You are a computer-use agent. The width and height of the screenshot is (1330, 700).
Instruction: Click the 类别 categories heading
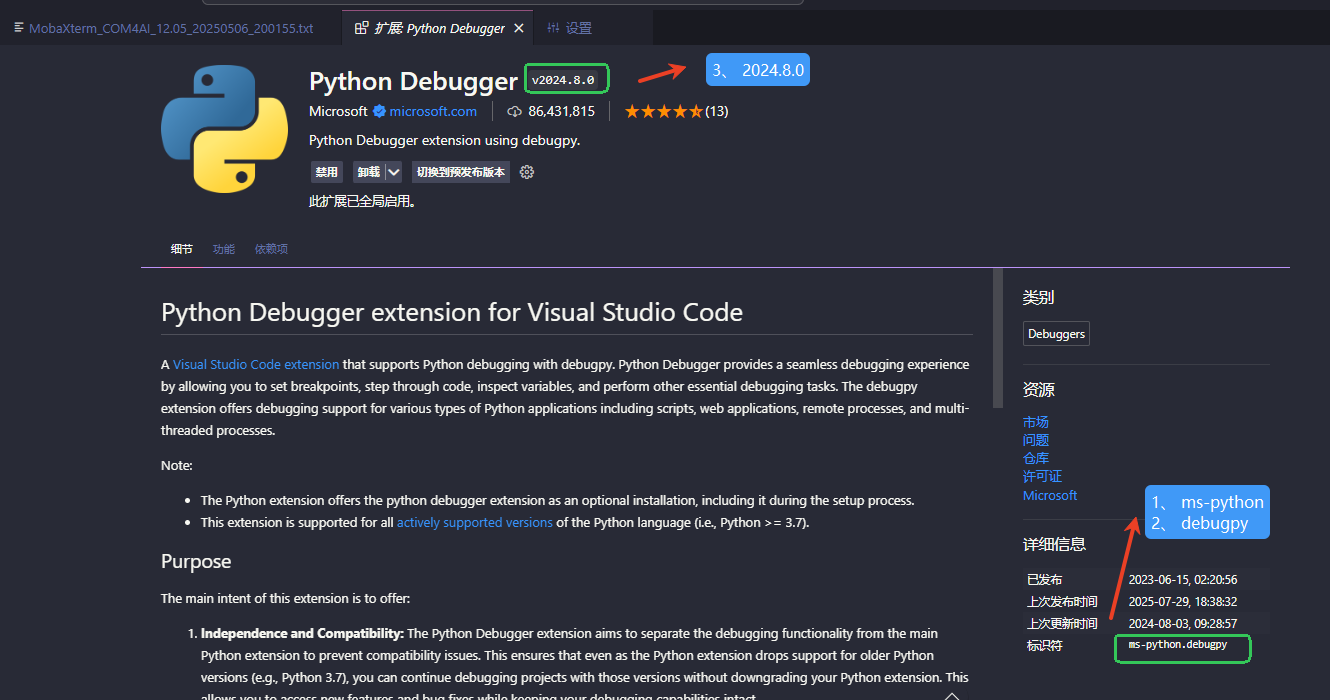(x=1038, y=297)
